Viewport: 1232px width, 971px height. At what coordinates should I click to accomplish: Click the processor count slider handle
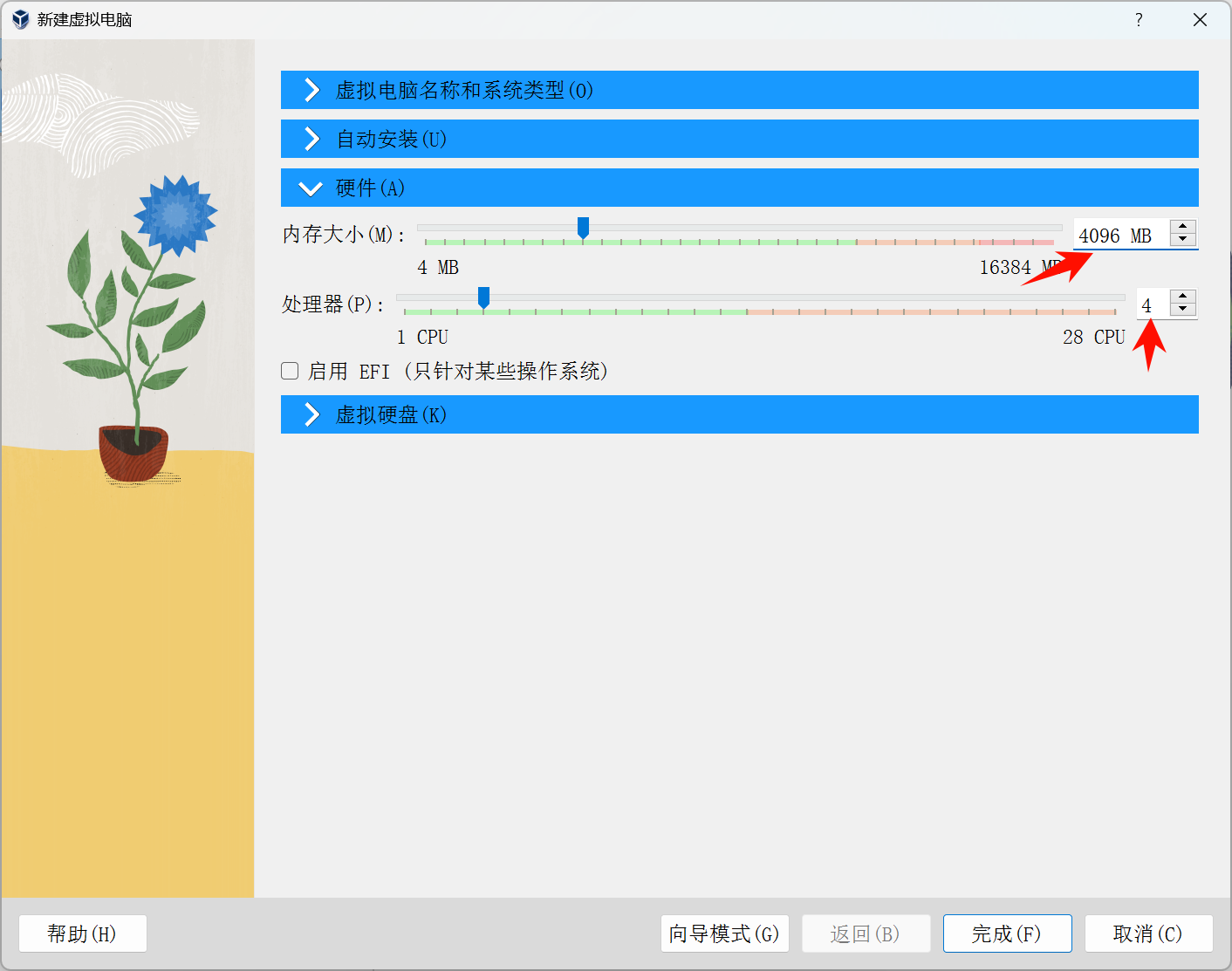coord(483,298)
